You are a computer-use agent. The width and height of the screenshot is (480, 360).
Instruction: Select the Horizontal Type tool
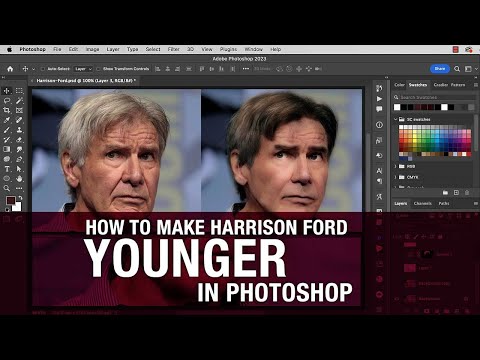(x=7, y=169)
